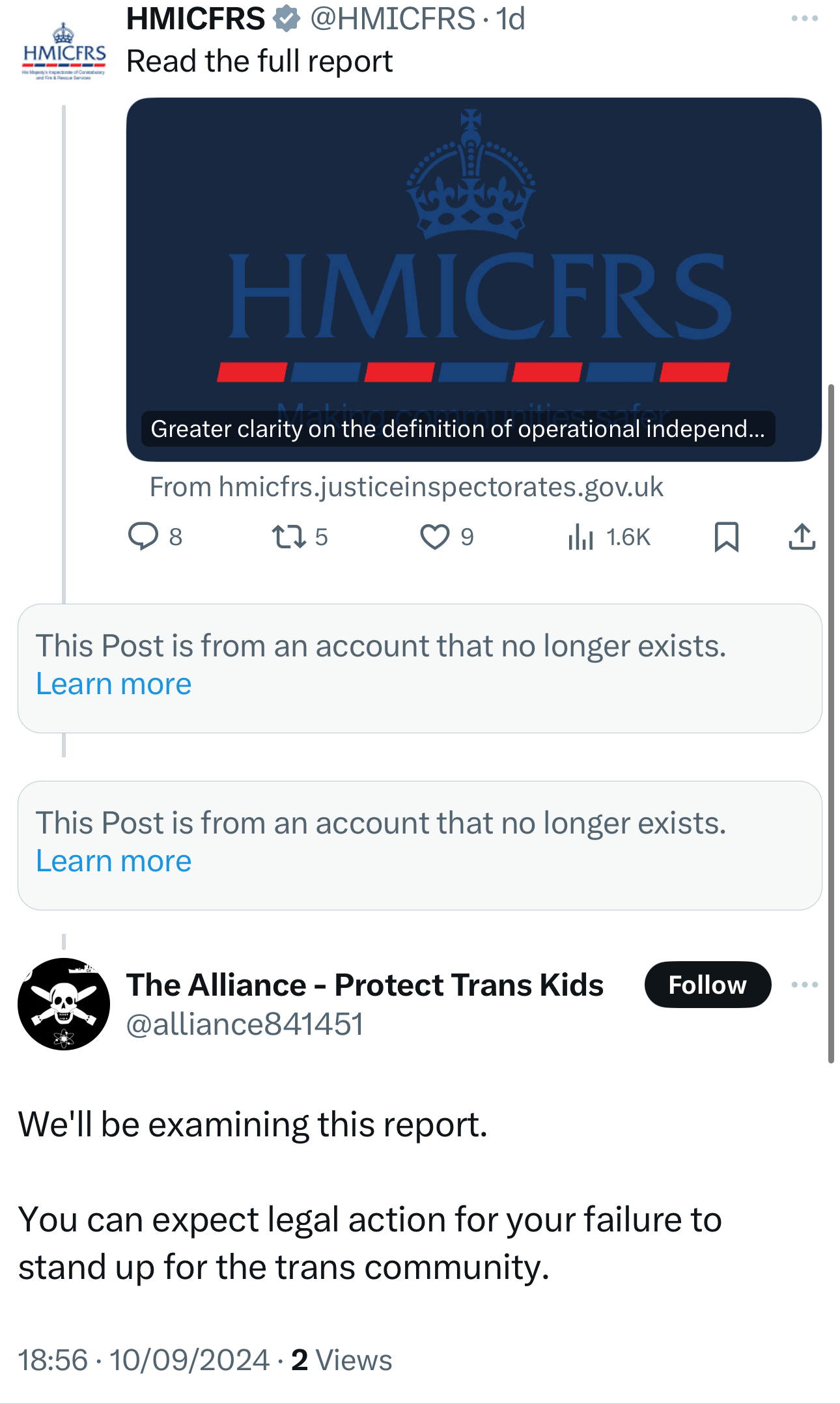Like the HMICFRS post with heart icon
Viewport: 840px width, 1404px height.
click(434, 537)
